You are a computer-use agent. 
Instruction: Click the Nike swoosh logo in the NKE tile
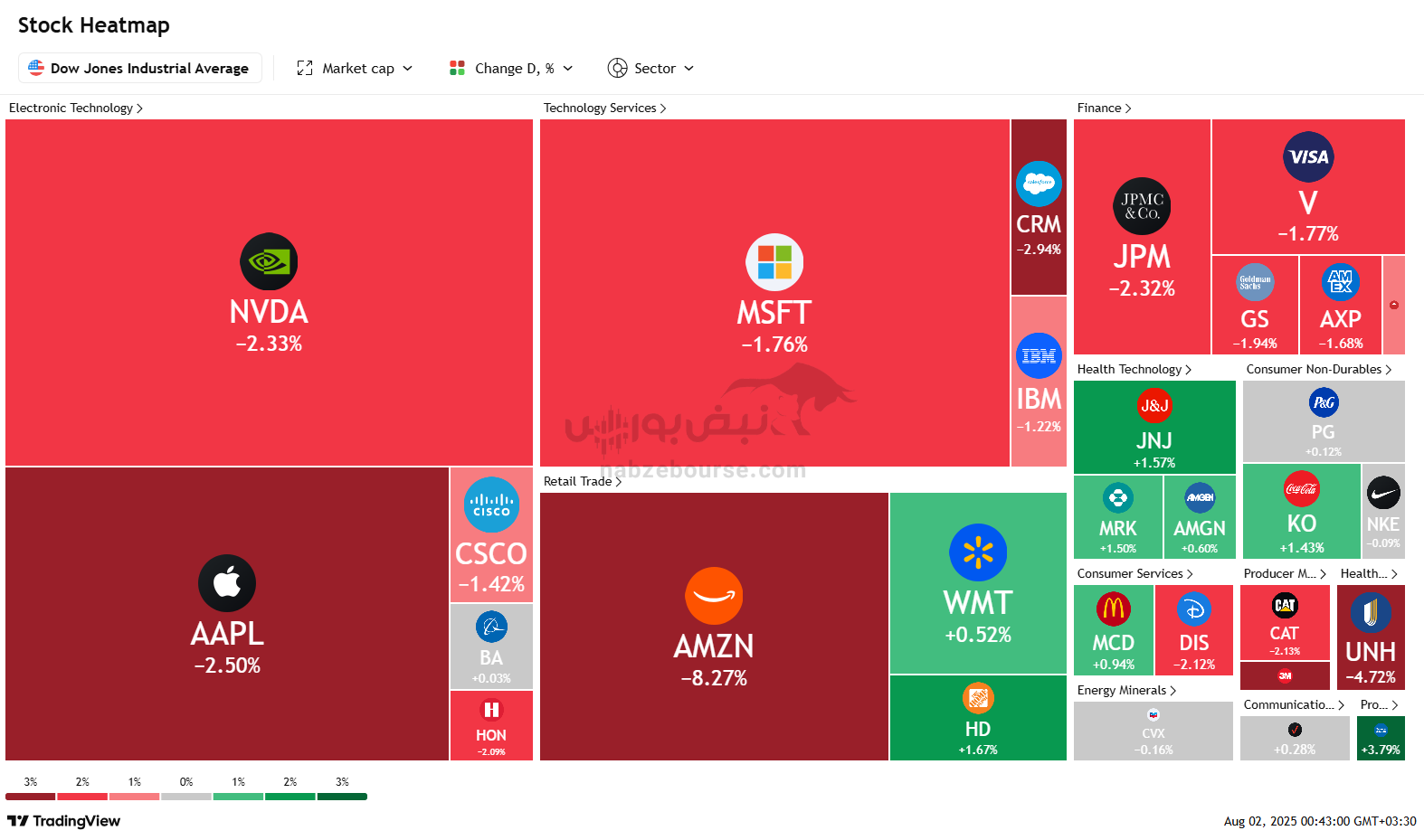point(1383,494)
